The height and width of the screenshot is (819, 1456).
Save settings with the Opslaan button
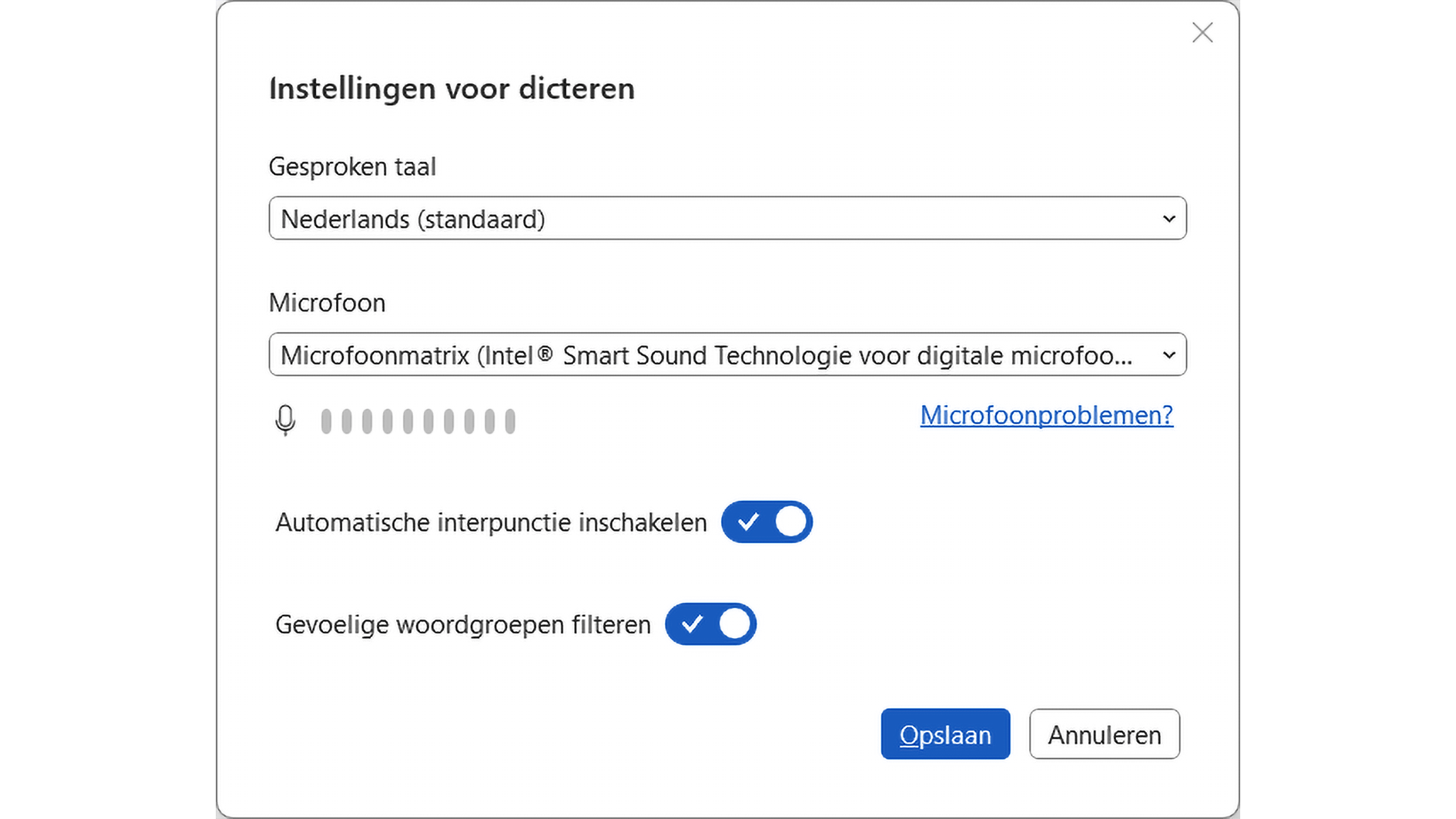click(944, 734)
